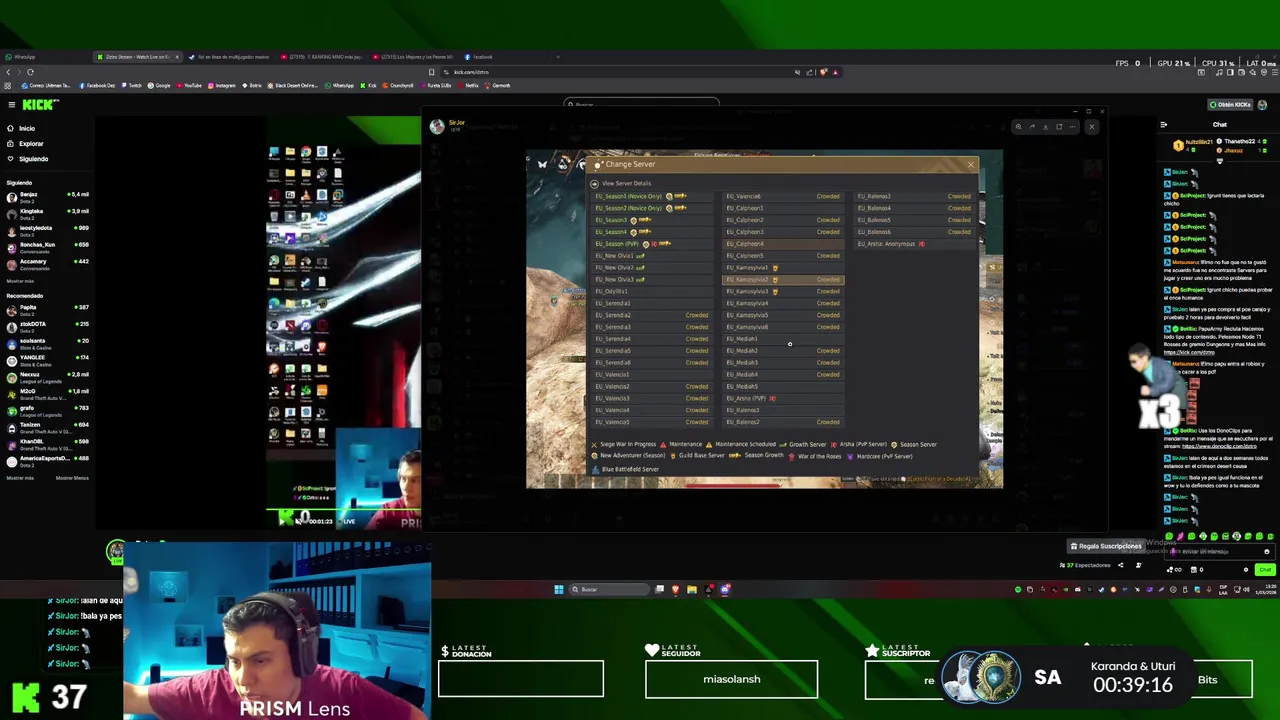
Task: Collapse the chat panel icon
Action: (x=1163, y=125)
